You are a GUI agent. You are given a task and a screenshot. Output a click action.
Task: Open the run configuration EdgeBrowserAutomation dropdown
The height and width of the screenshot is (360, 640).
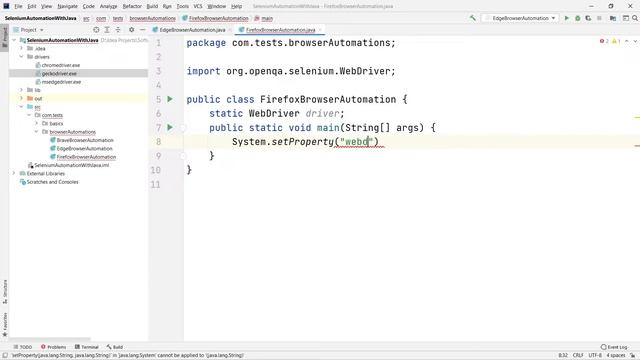520,18
